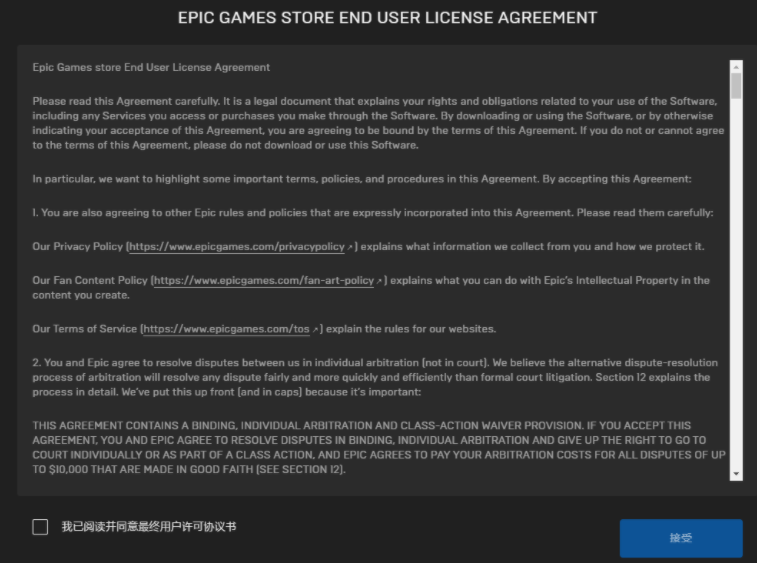Click the external-link icon after tos link
Viewport: 757px width, 563px height.
(315, 330)
